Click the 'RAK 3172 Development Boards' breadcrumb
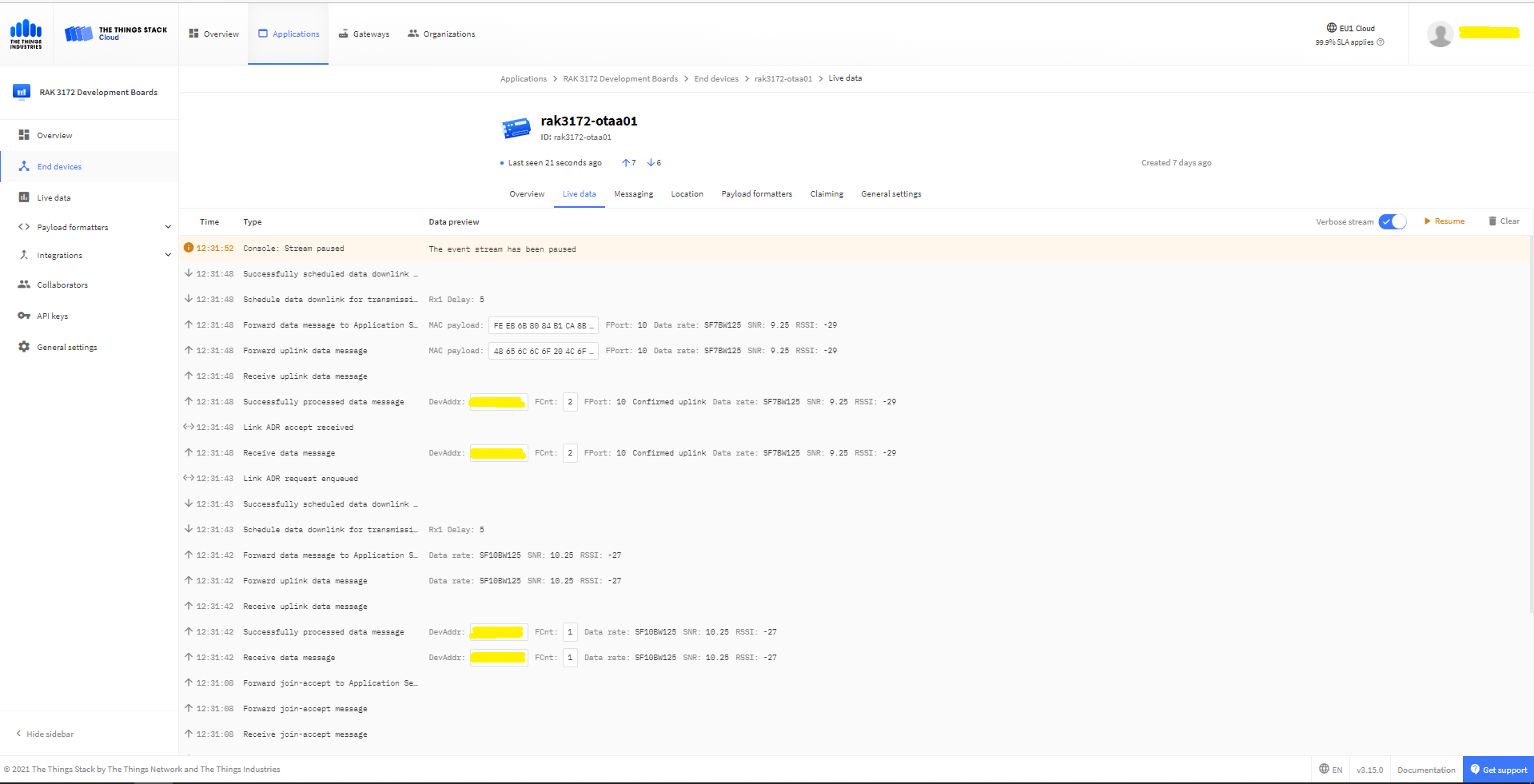The height and width of the screenshot is (784, 1534). point(620,78)
